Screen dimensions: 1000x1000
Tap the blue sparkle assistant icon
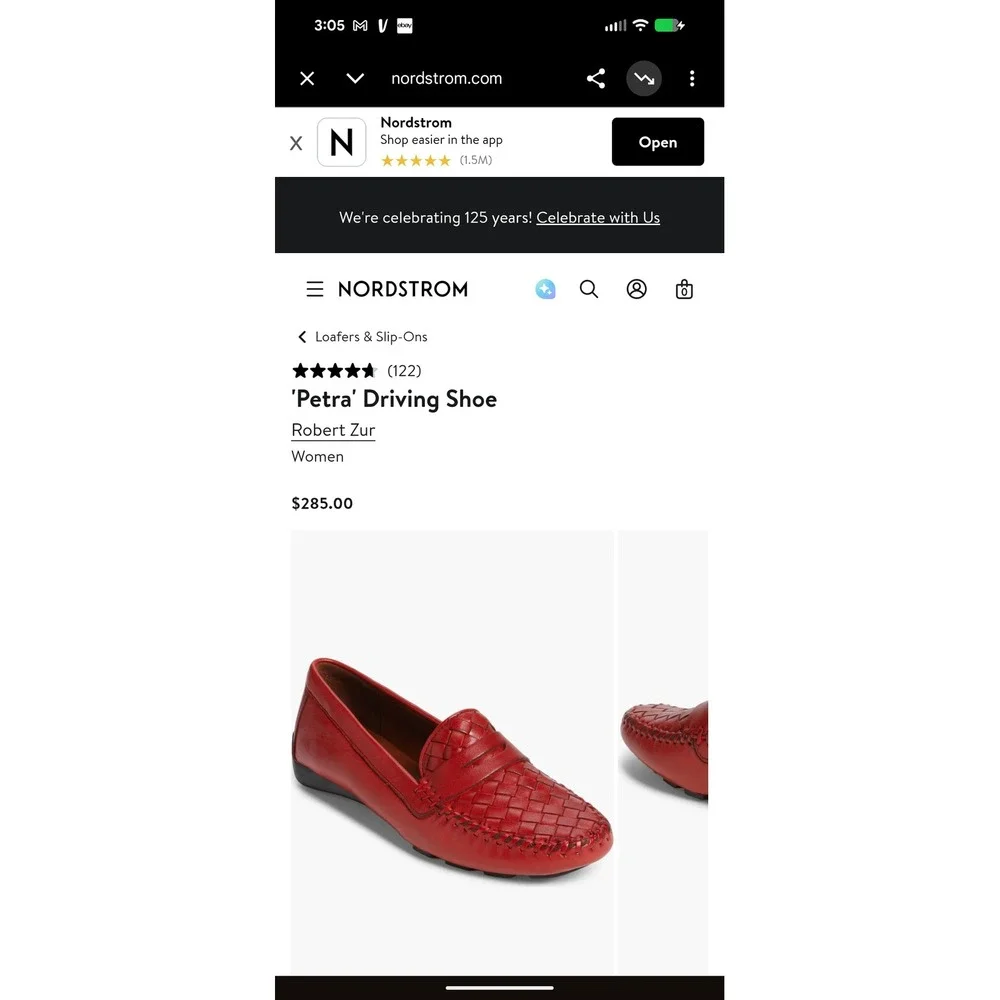[545, 289]
